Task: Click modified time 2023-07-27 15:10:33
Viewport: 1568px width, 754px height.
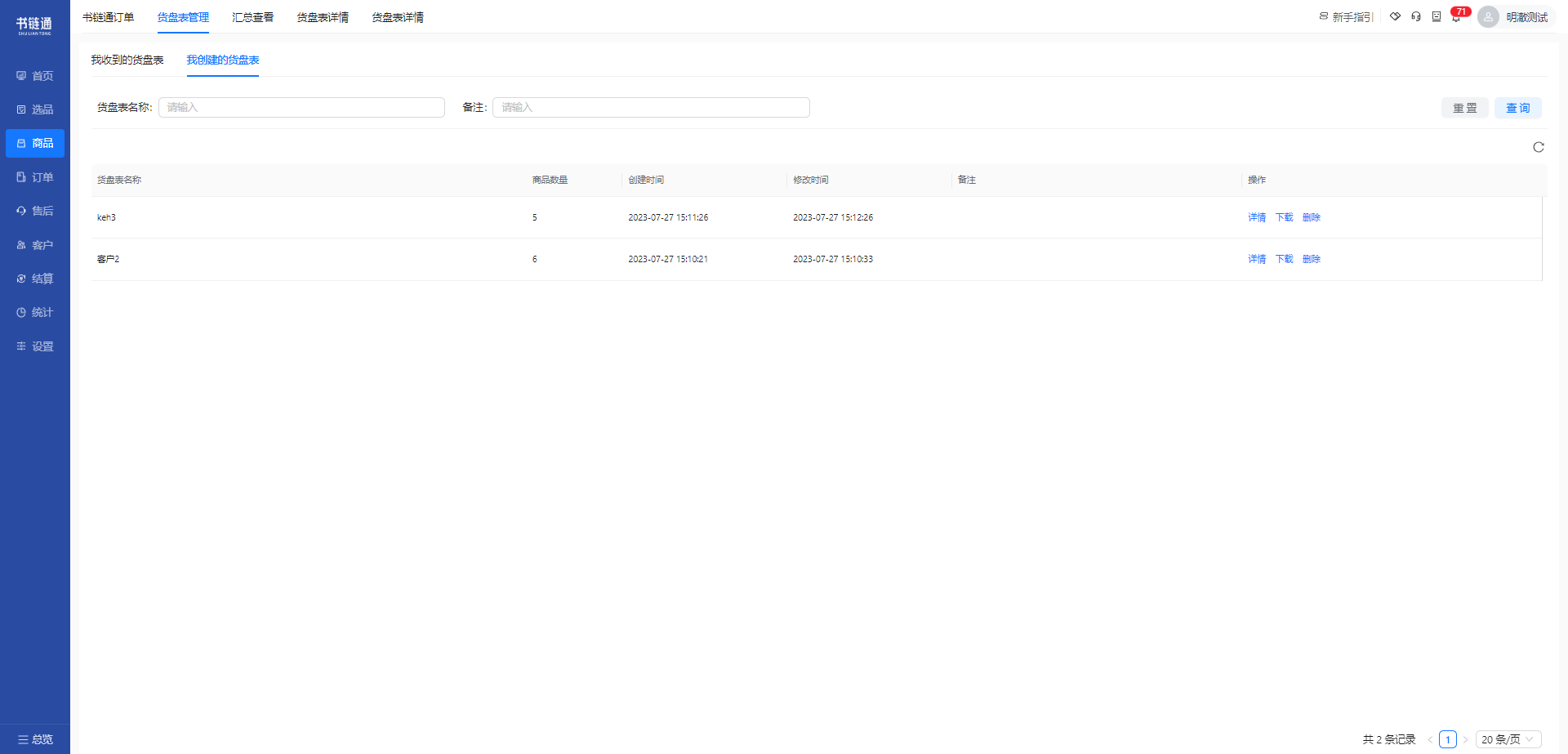Action: [833, 259]
